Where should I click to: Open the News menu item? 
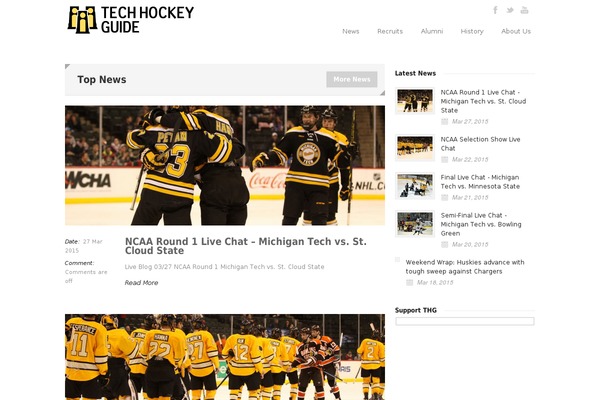[351, 31]
